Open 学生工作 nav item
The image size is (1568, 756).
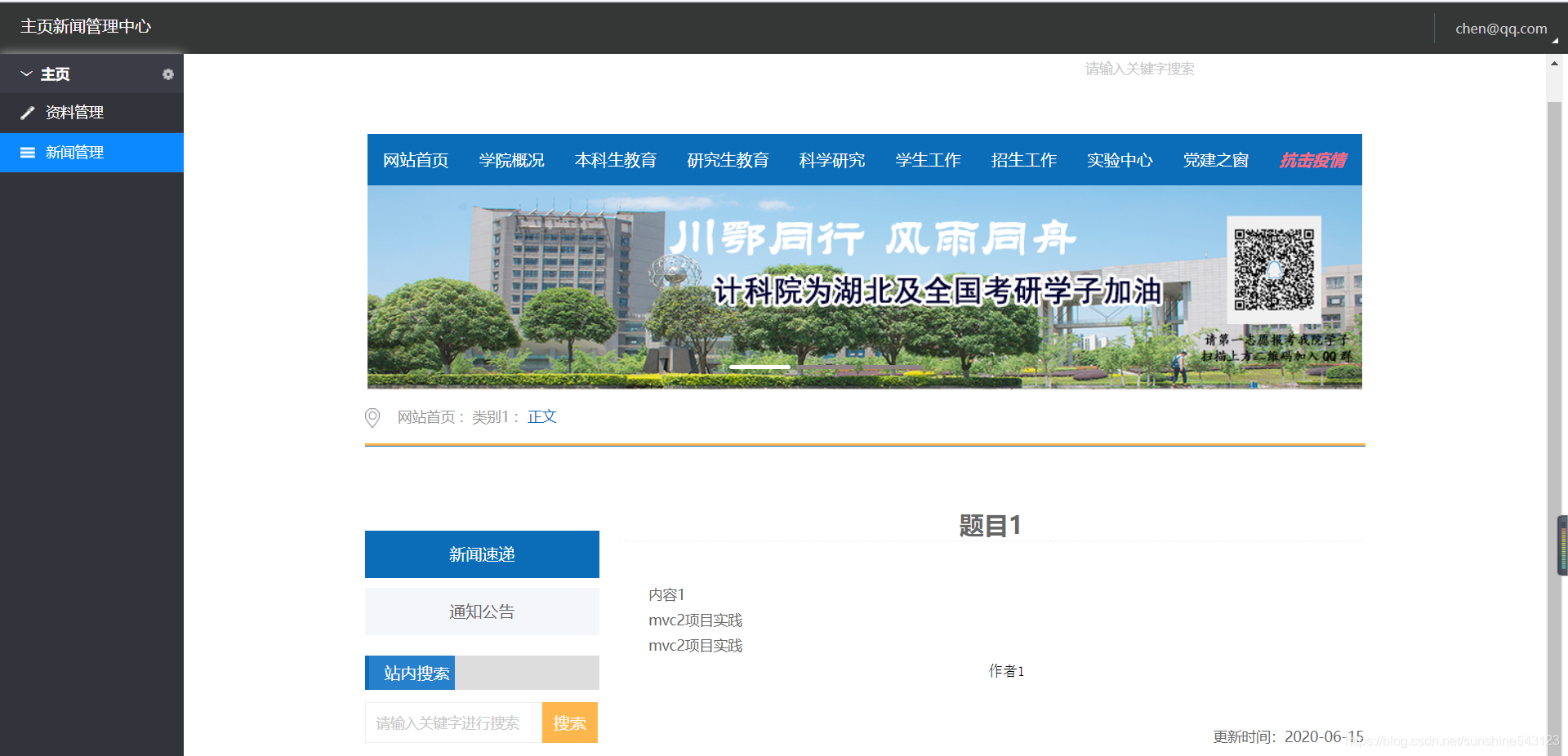coord(928,160)
